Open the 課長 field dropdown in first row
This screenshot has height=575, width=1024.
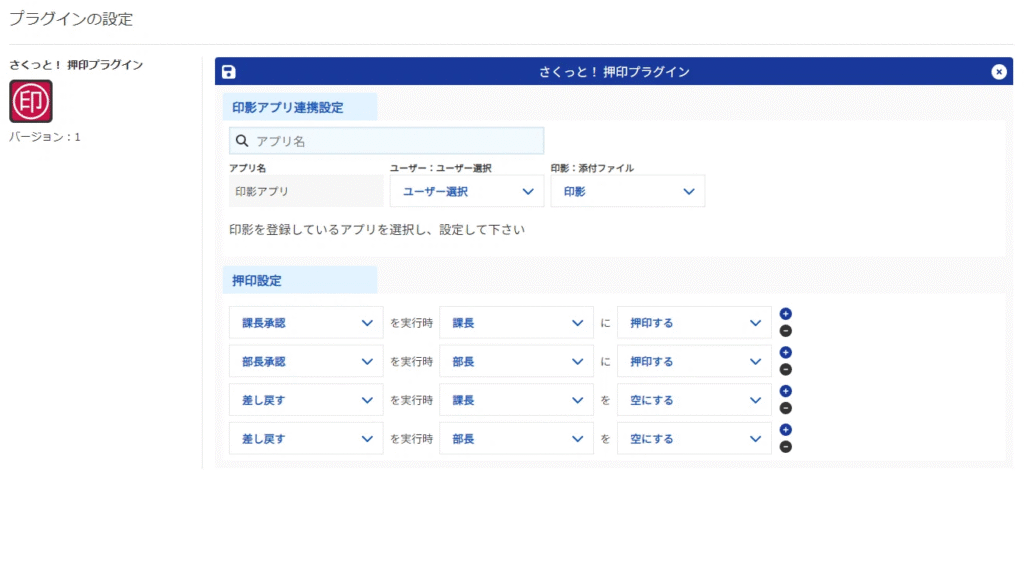516,323
